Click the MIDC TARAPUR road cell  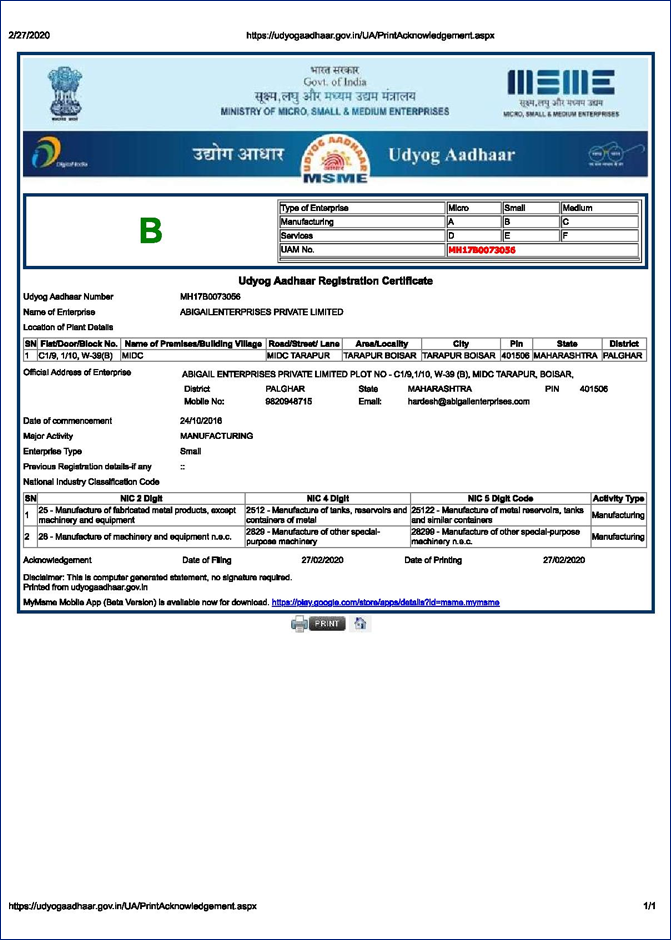303,355
